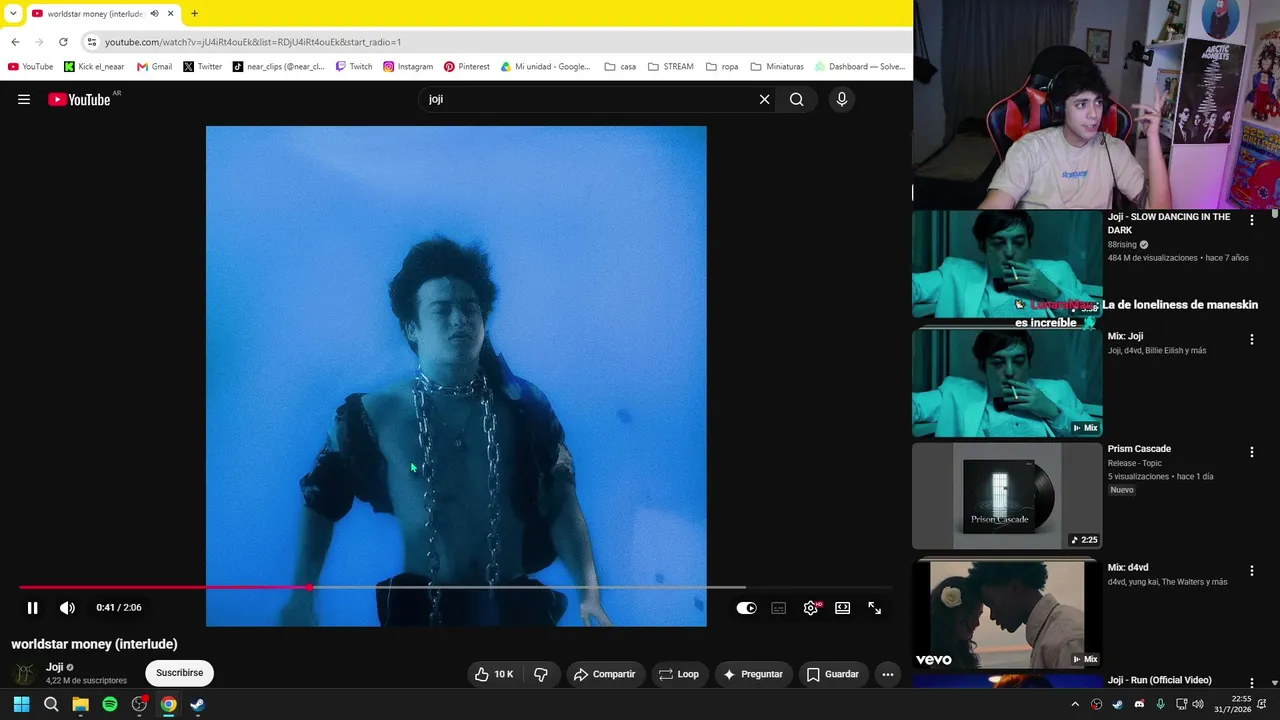This screenshot has width=1280, height=720.
Task: Open options for SLOW DANCING IN THE DARK
Action: point(1251,220)
